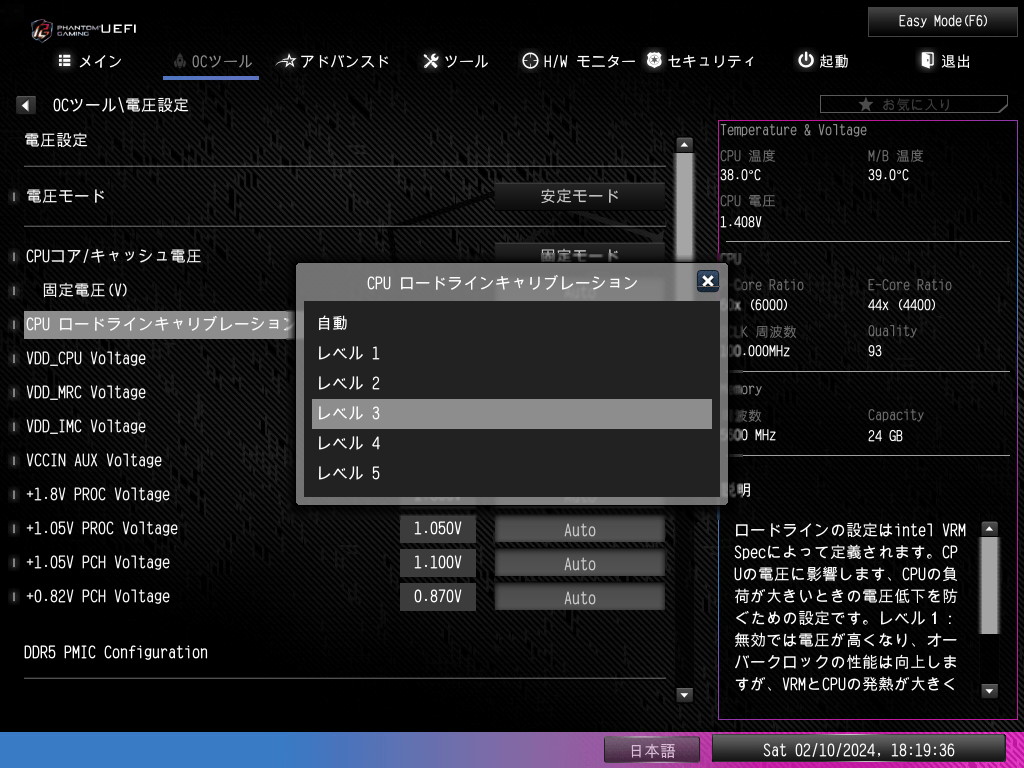Click the description panel scroll-down arrow

point(990,691)
